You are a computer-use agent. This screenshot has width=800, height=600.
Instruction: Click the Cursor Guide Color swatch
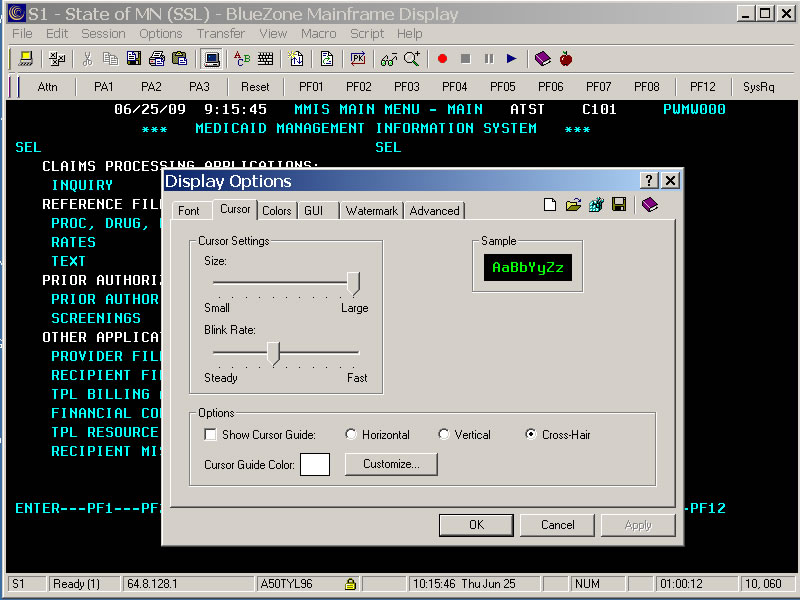pyautogui.click(x=315, y=464)
